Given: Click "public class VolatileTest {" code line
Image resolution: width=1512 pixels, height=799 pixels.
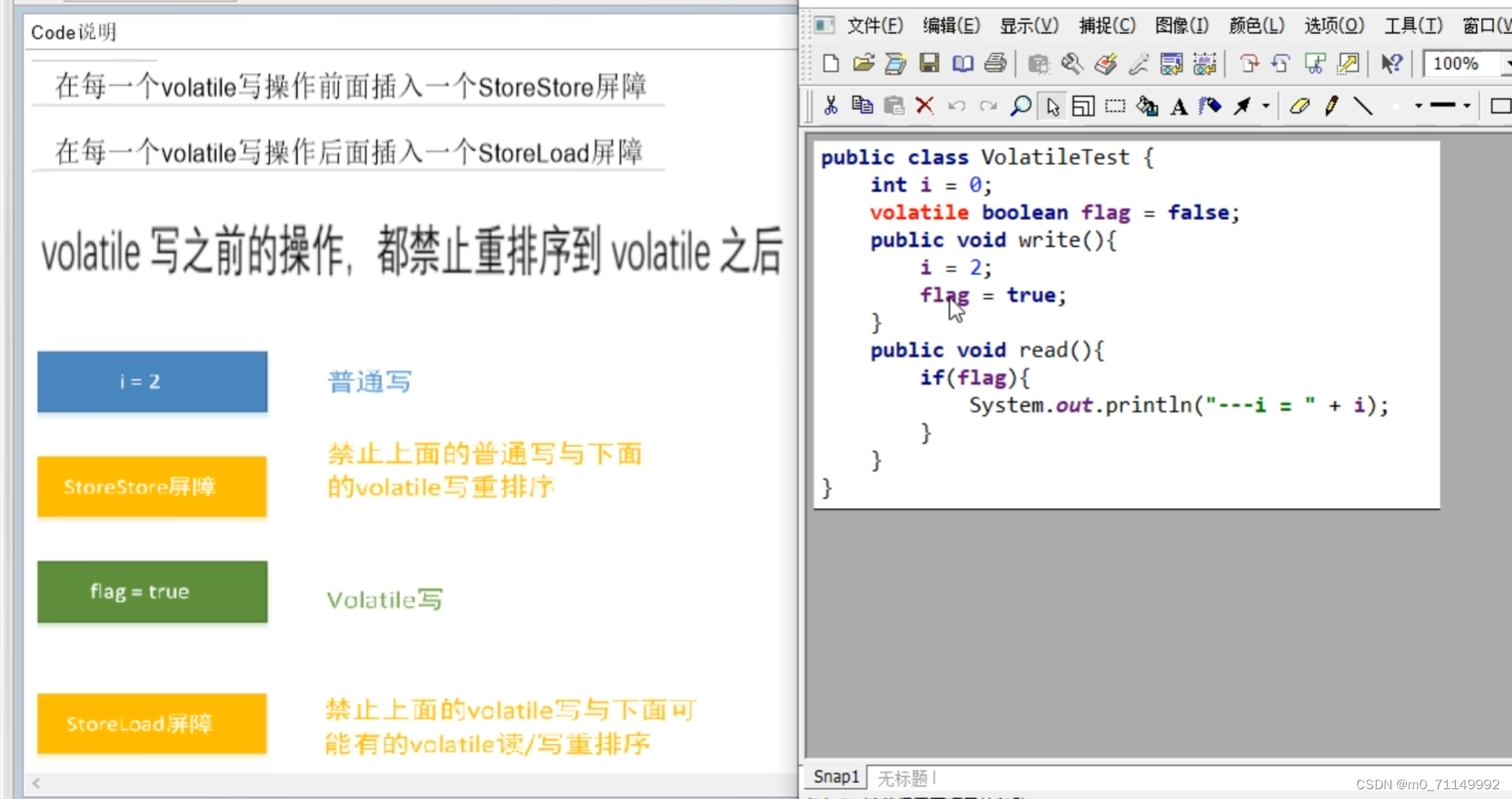Looking at the screenshot, I should pos(987,157).
